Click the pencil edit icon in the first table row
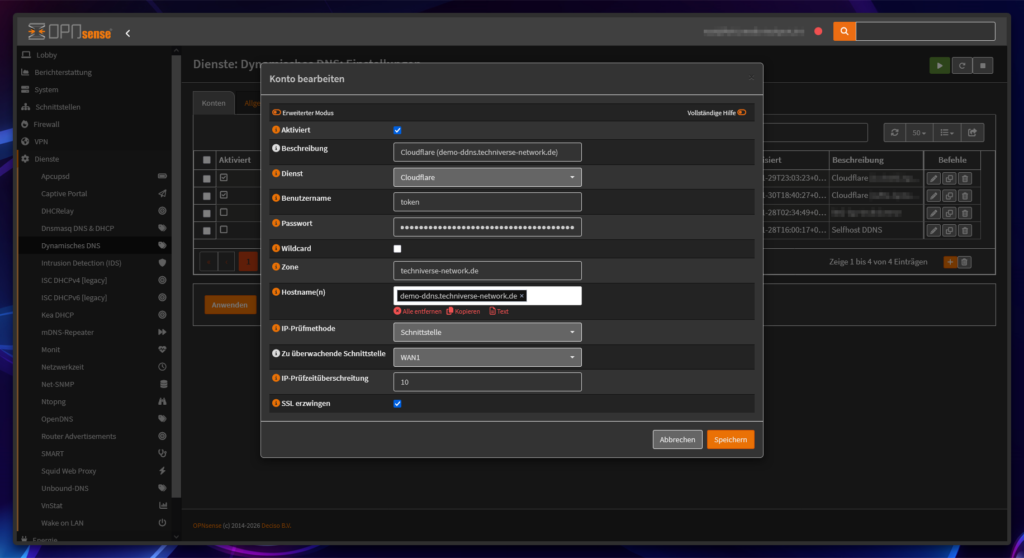1024x558 pixels. pyautogui.click(x=934, y=178)
